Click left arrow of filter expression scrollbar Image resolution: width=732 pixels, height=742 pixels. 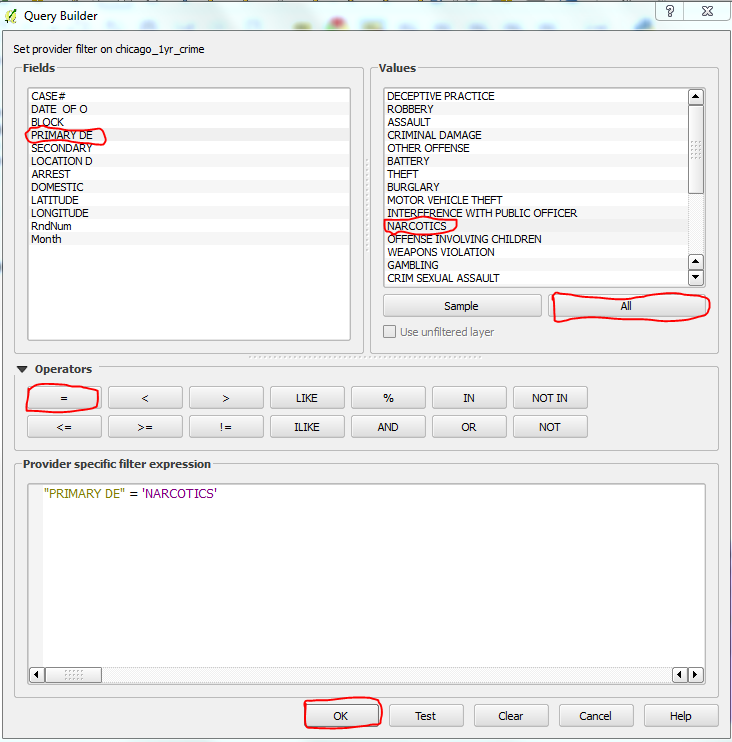(37, 675)
